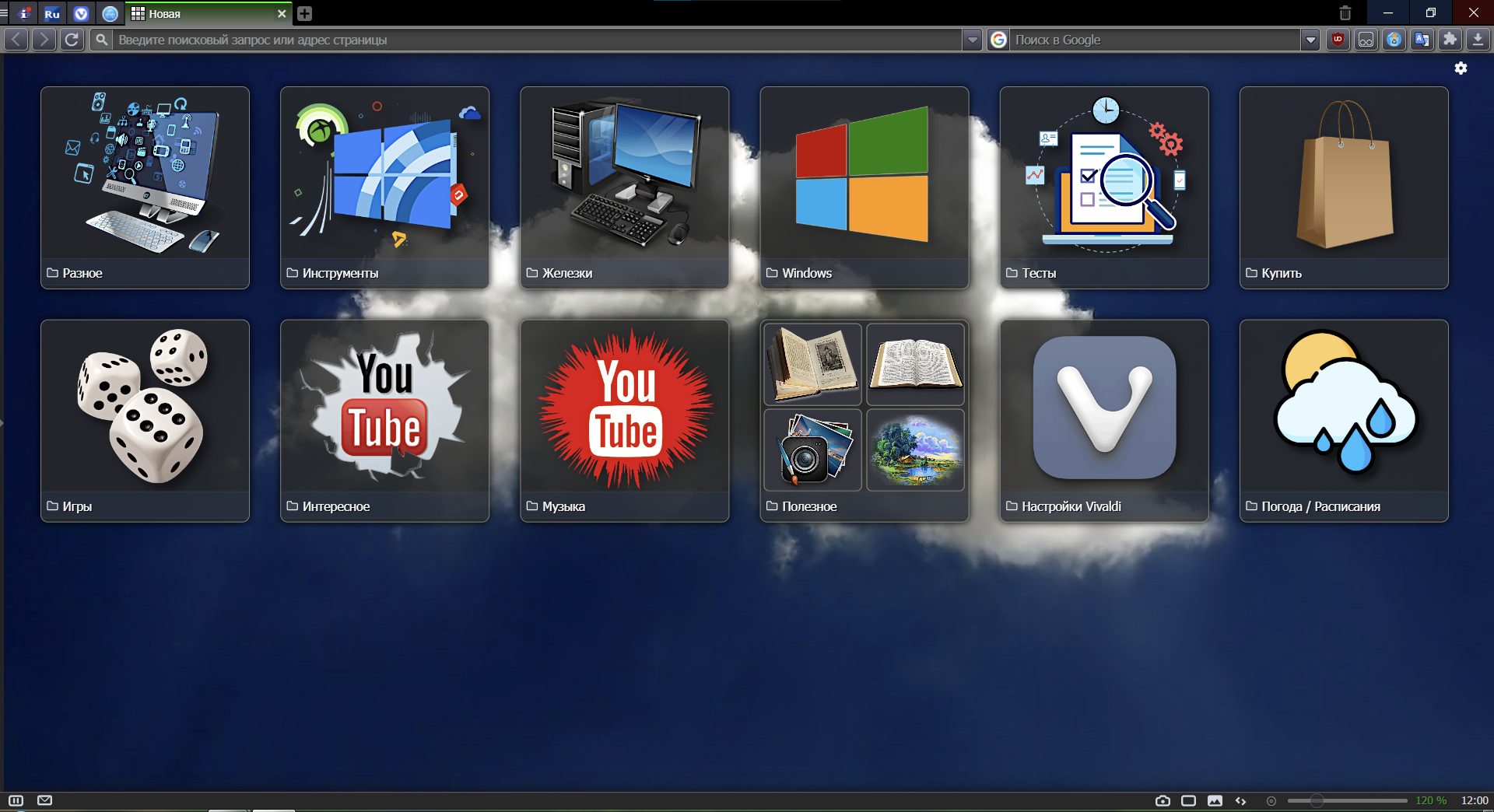Open the closed tabs trash can

coord(1345,13)
